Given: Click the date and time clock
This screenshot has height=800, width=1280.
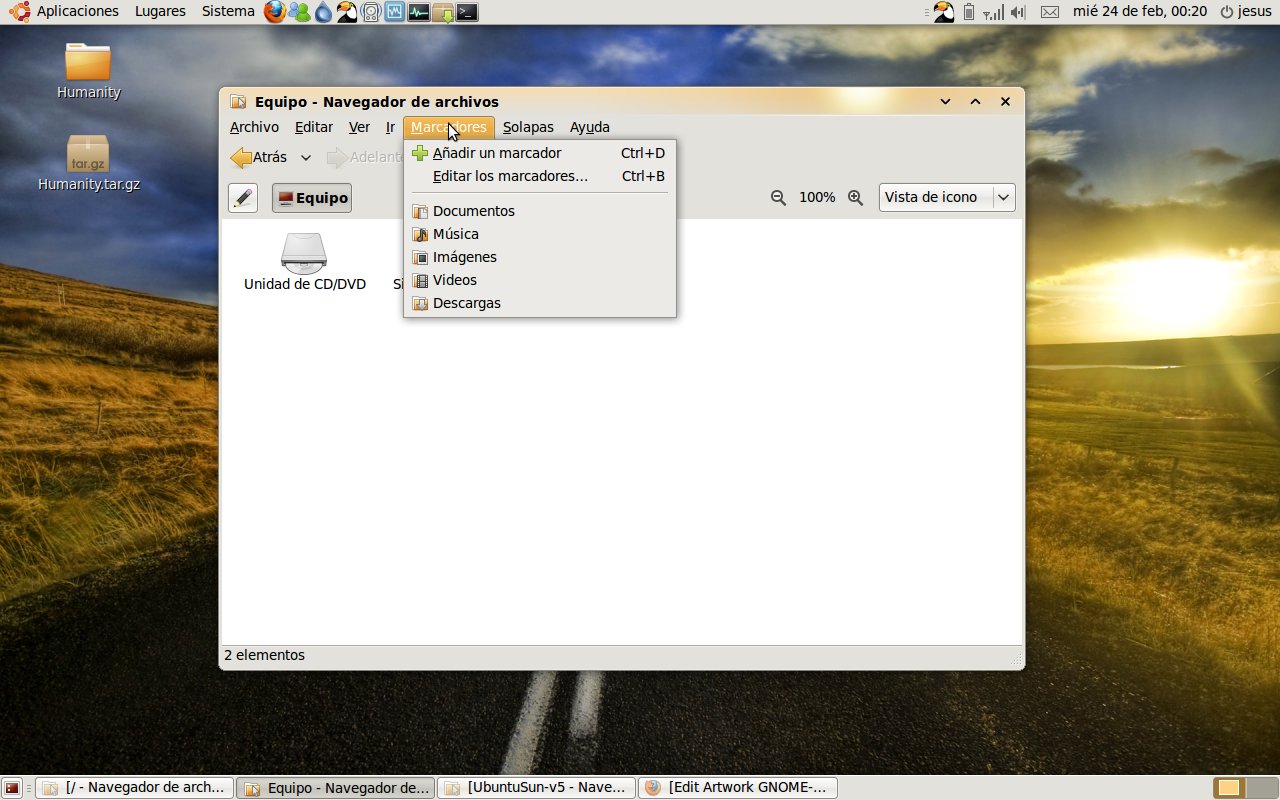Looking at the screenshot, I should pos(1139,12).
